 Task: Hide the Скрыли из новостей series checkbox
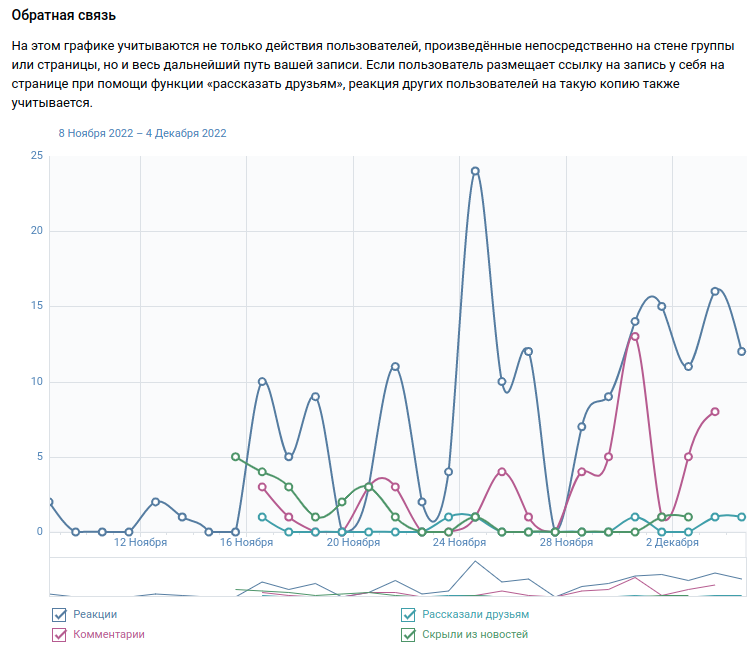click(408, 635)
